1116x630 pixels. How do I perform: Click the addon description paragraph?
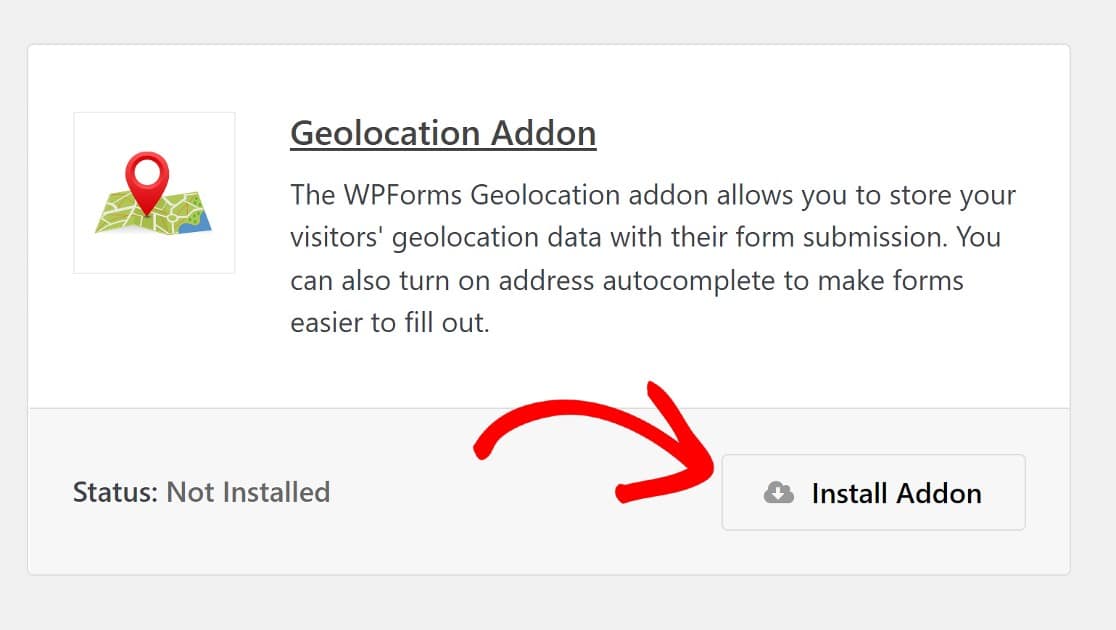(653, 258)
